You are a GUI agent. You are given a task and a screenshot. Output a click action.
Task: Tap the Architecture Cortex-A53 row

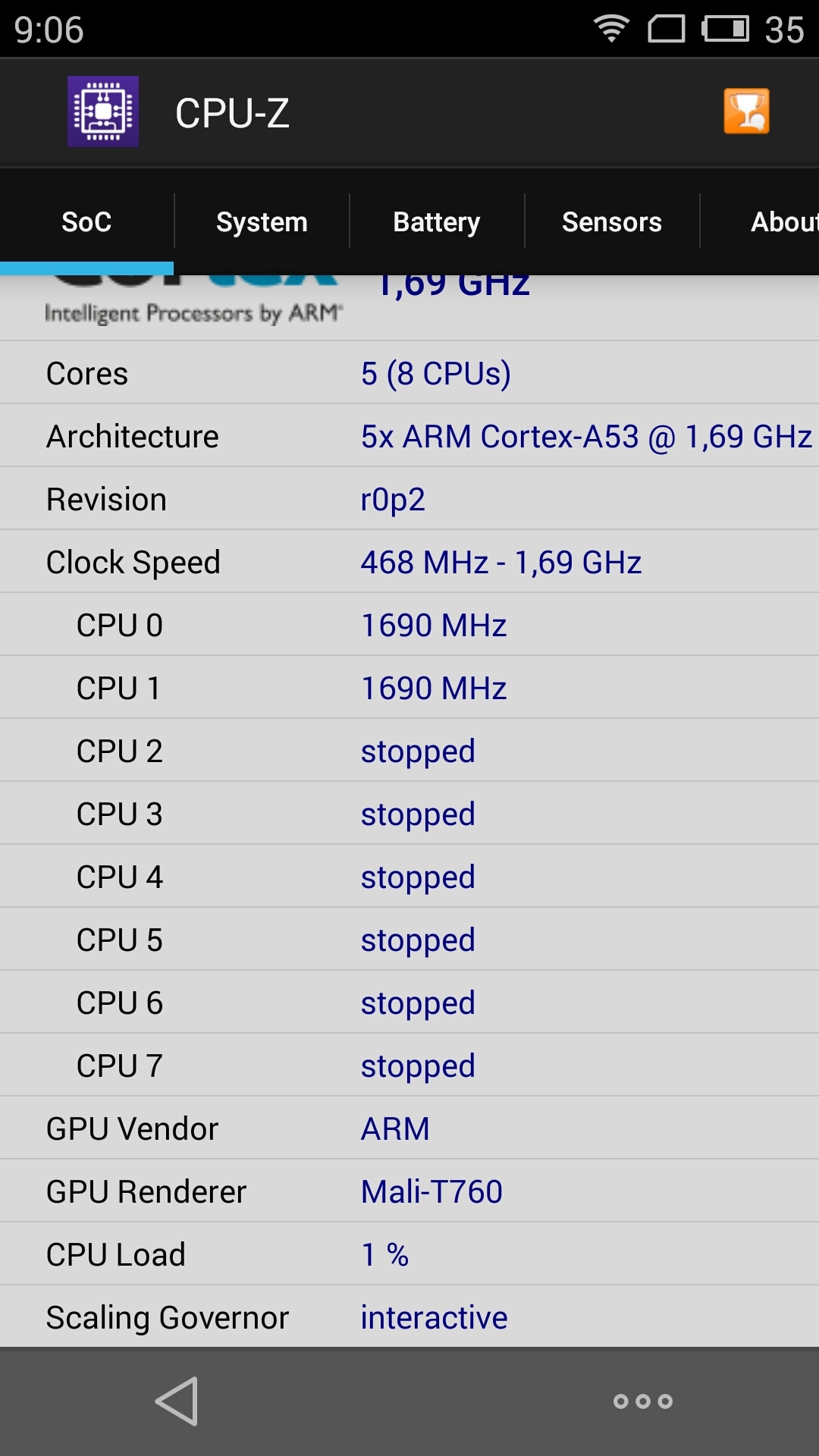click(x=409, y=436)
